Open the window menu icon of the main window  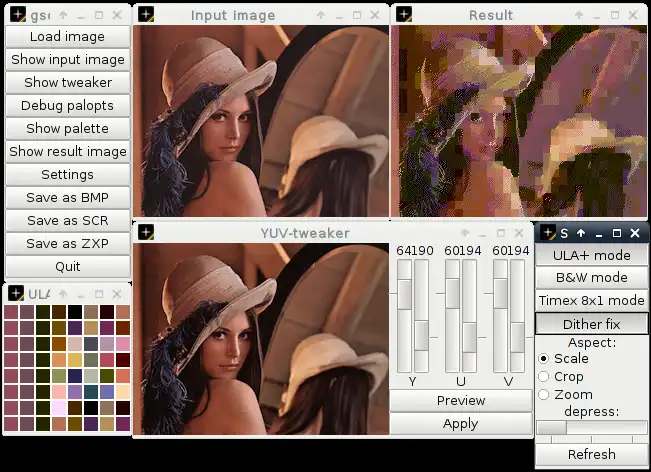18,15
